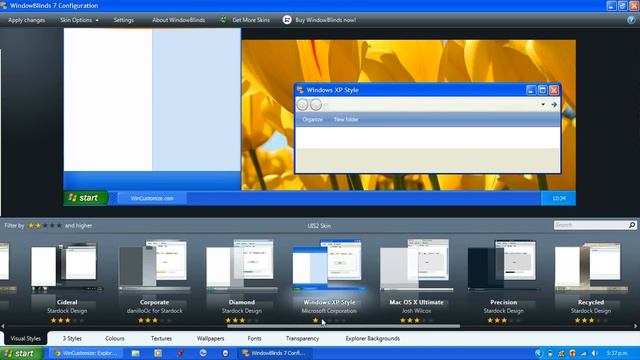Click the preview window forward arrow button
The height and width of the screenshot is (360, 640).
[x=316, y=104]
